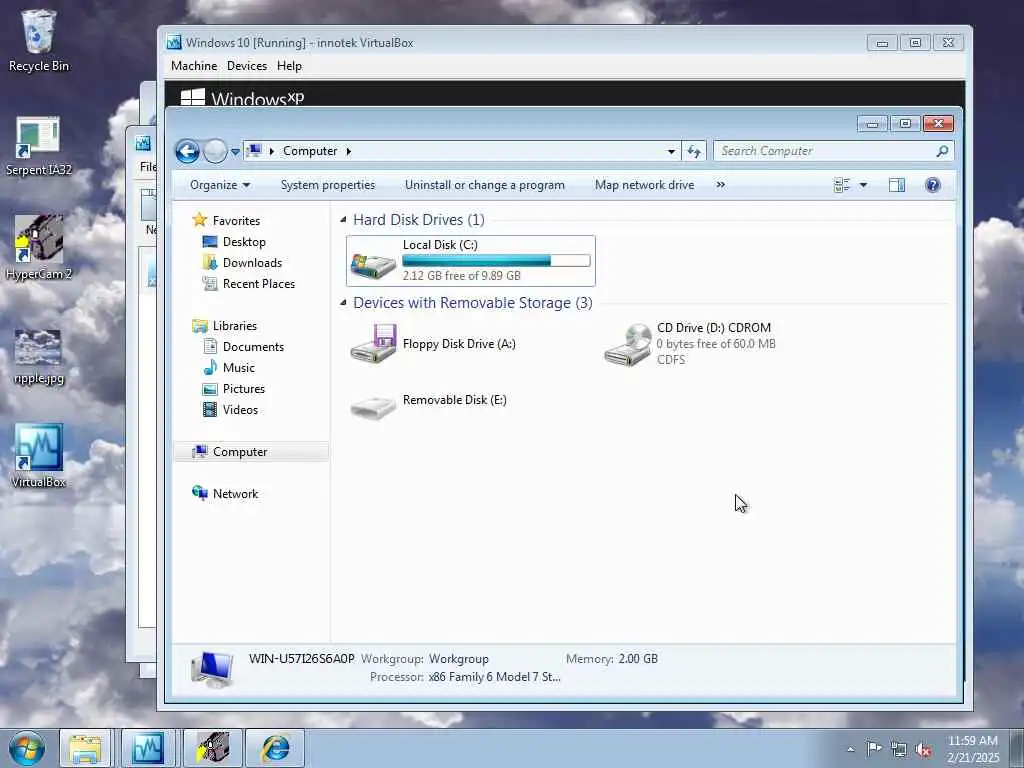Viewport: 1024px width, 768px height.
Task: Open Devices menu in VirtualBox
Action: click(247, 66)
